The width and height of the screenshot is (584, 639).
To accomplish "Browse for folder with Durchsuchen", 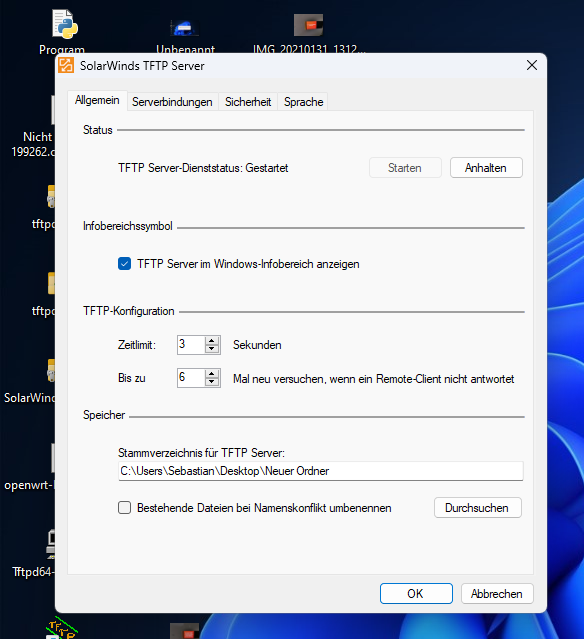I will coord(478,508).
